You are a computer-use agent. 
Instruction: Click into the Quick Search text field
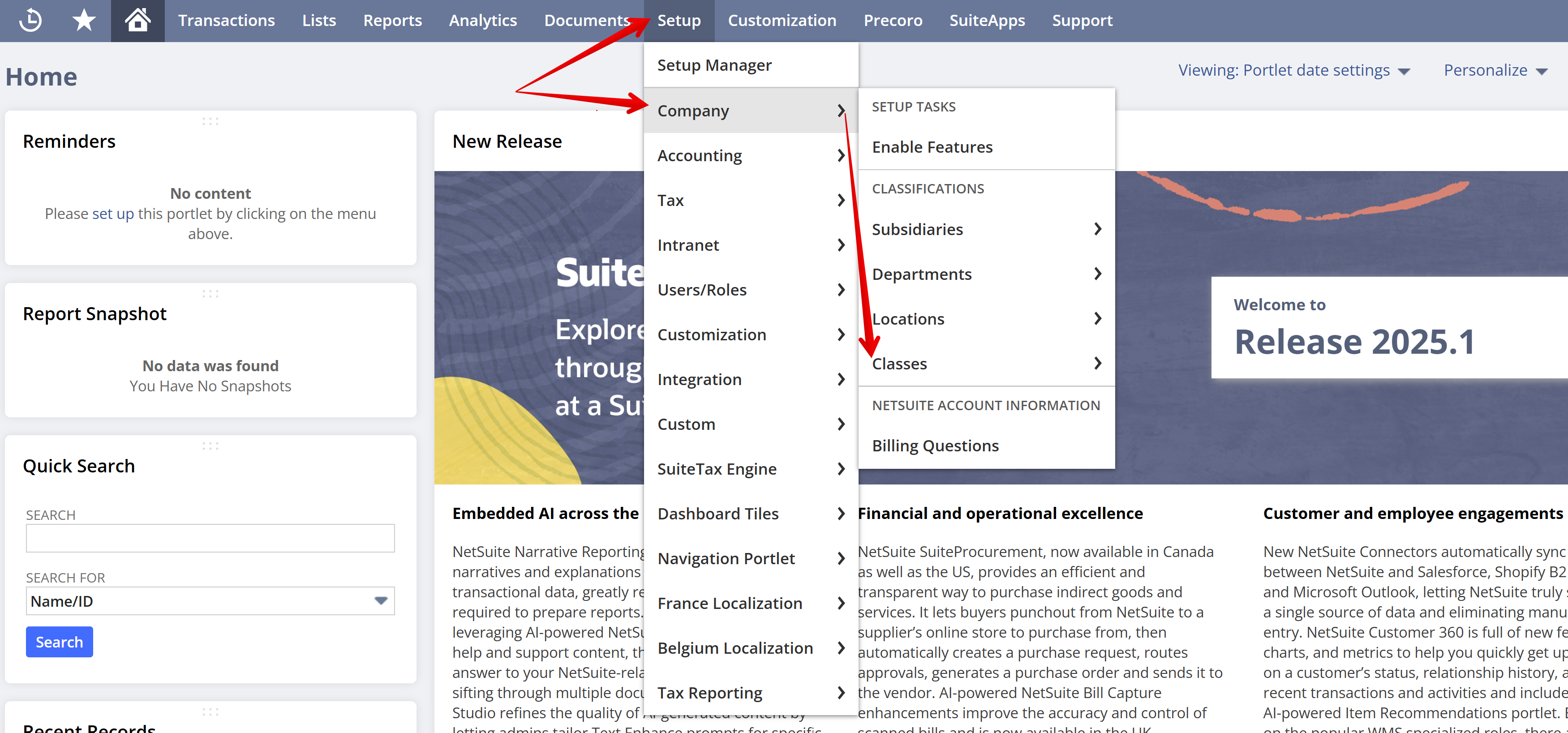point(210,538)
